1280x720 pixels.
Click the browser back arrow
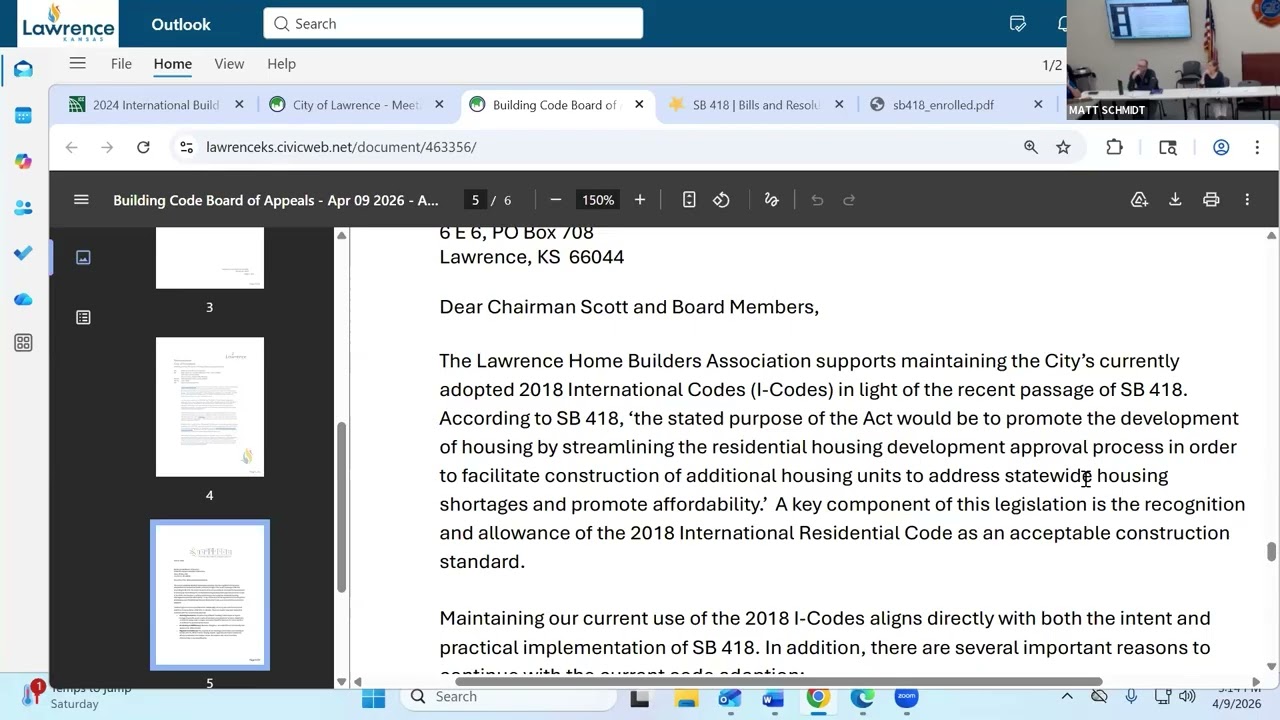[x=71, y=147]
